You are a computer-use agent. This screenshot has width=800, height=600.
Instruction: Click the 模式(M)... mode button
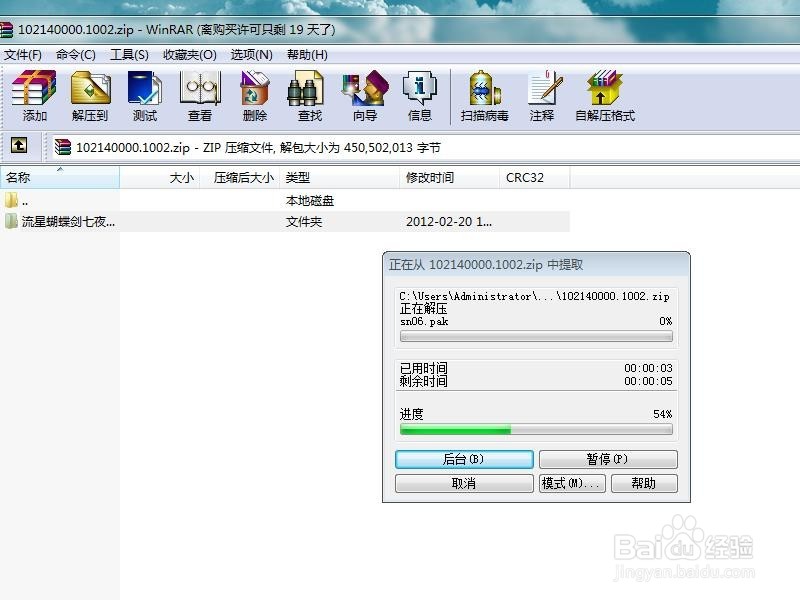pos(572,483)
